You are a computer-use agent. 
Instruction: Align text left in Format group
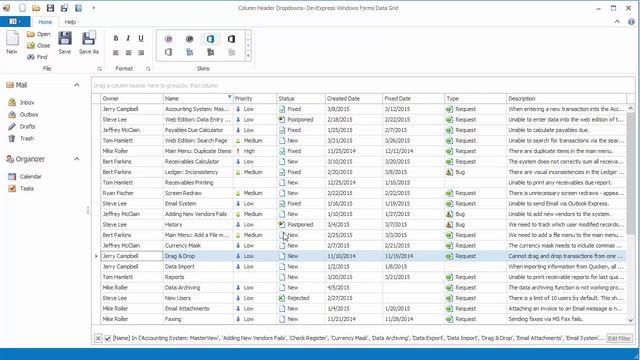click(116, 53)
